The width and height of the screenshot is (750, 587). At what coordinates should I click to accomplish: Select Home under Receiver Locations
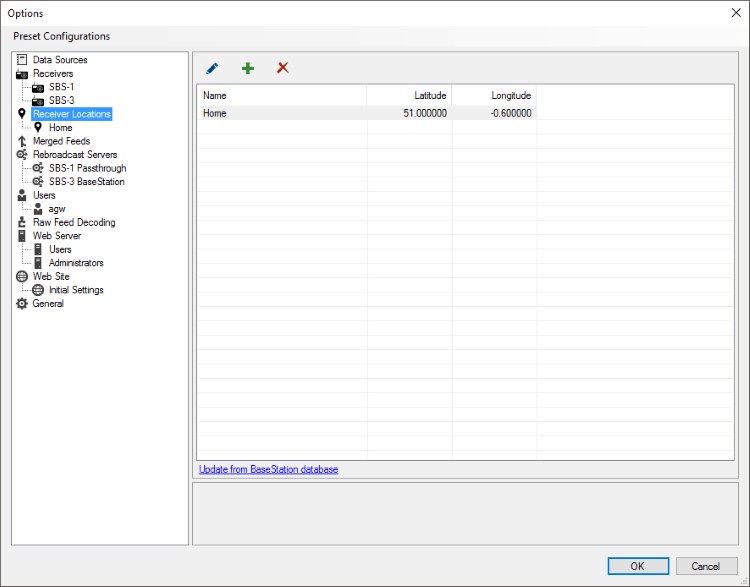60,128
